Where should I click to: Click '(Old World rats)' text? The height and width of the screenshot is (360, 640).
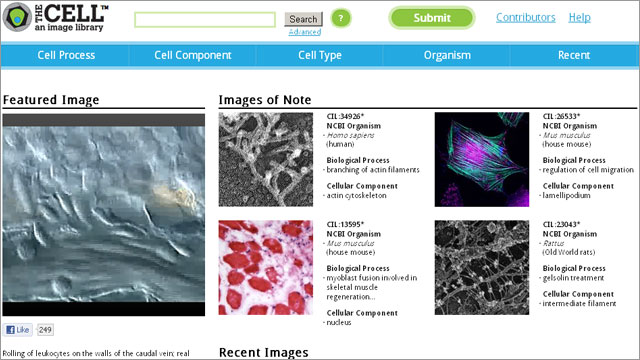[x=569, y=252]
